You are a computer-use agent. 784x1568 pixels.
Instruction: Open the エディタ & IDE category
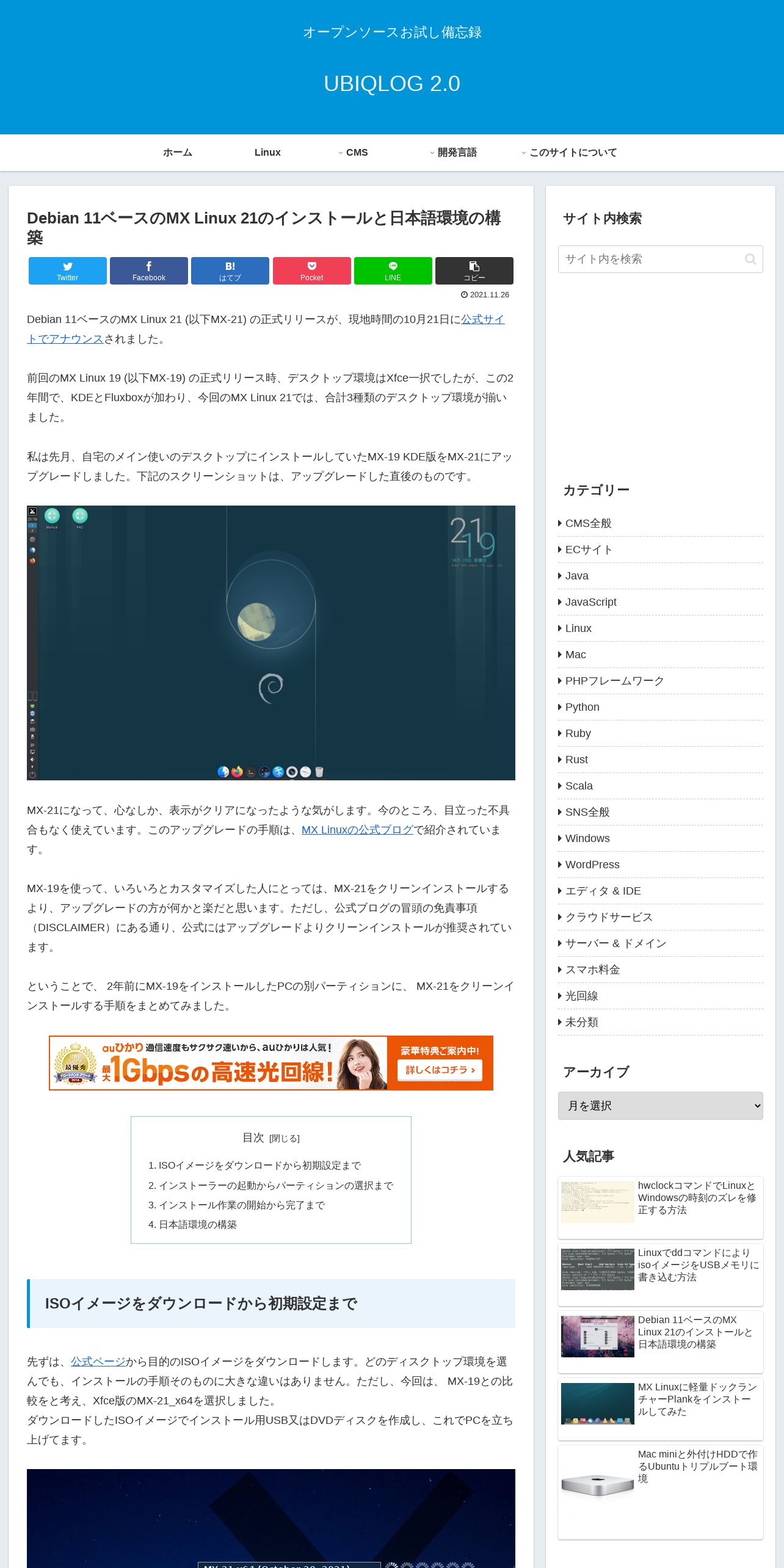661,891
